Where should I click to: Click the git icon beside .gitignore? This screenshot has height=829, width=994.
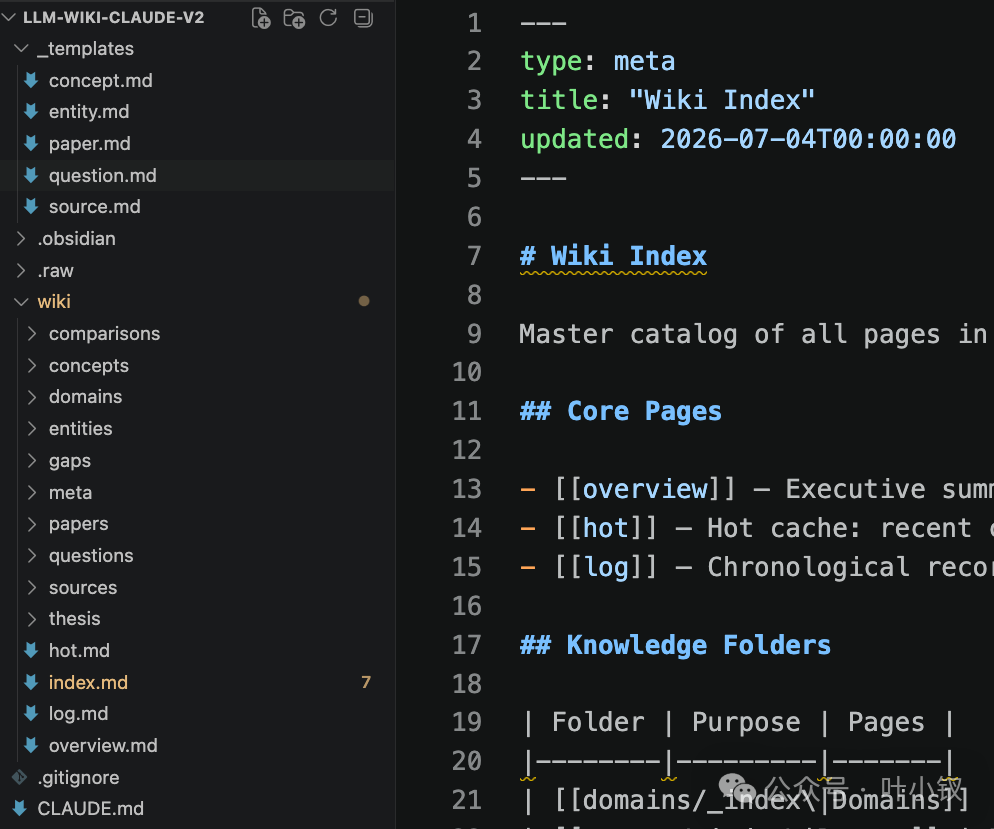pos(20,777)
